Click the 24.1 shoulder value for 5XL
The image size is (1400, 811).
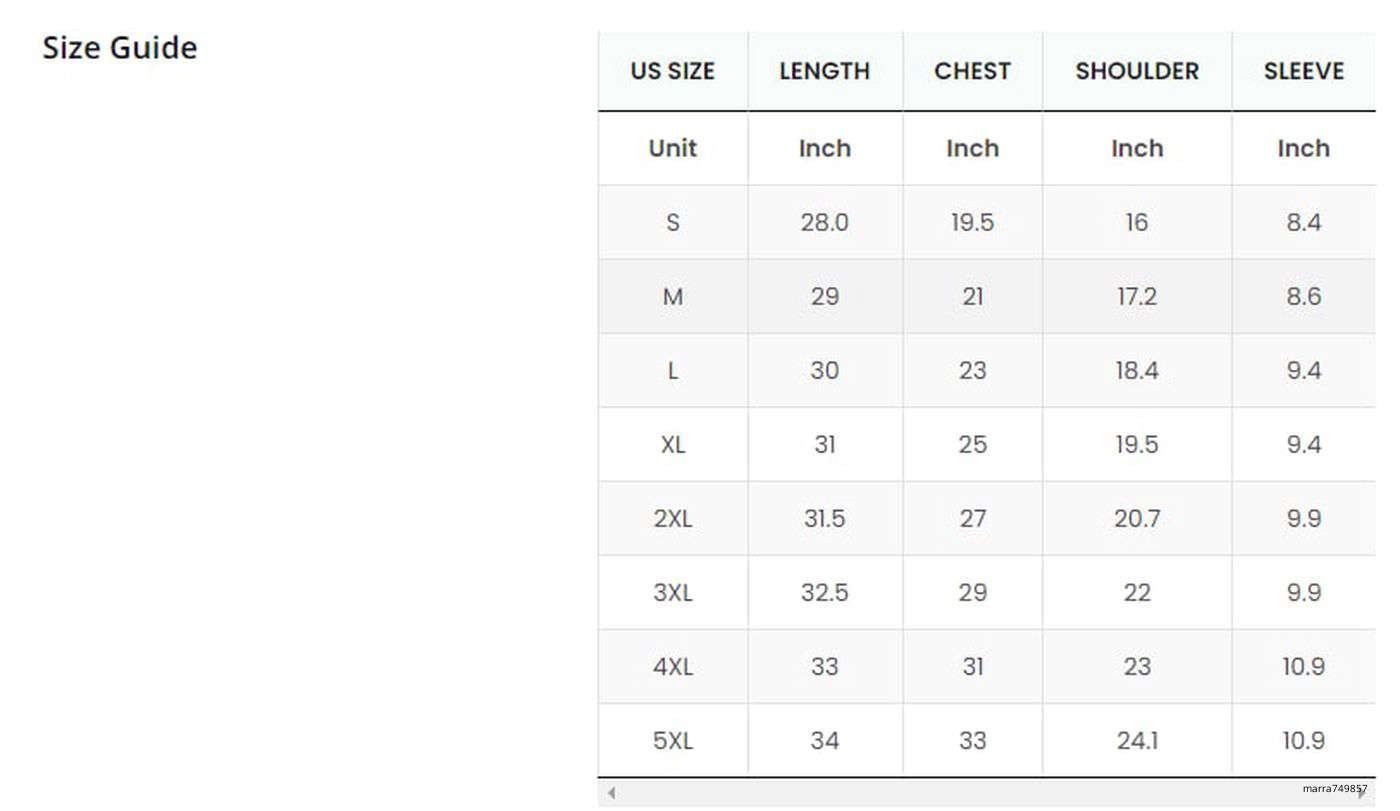1137,741
